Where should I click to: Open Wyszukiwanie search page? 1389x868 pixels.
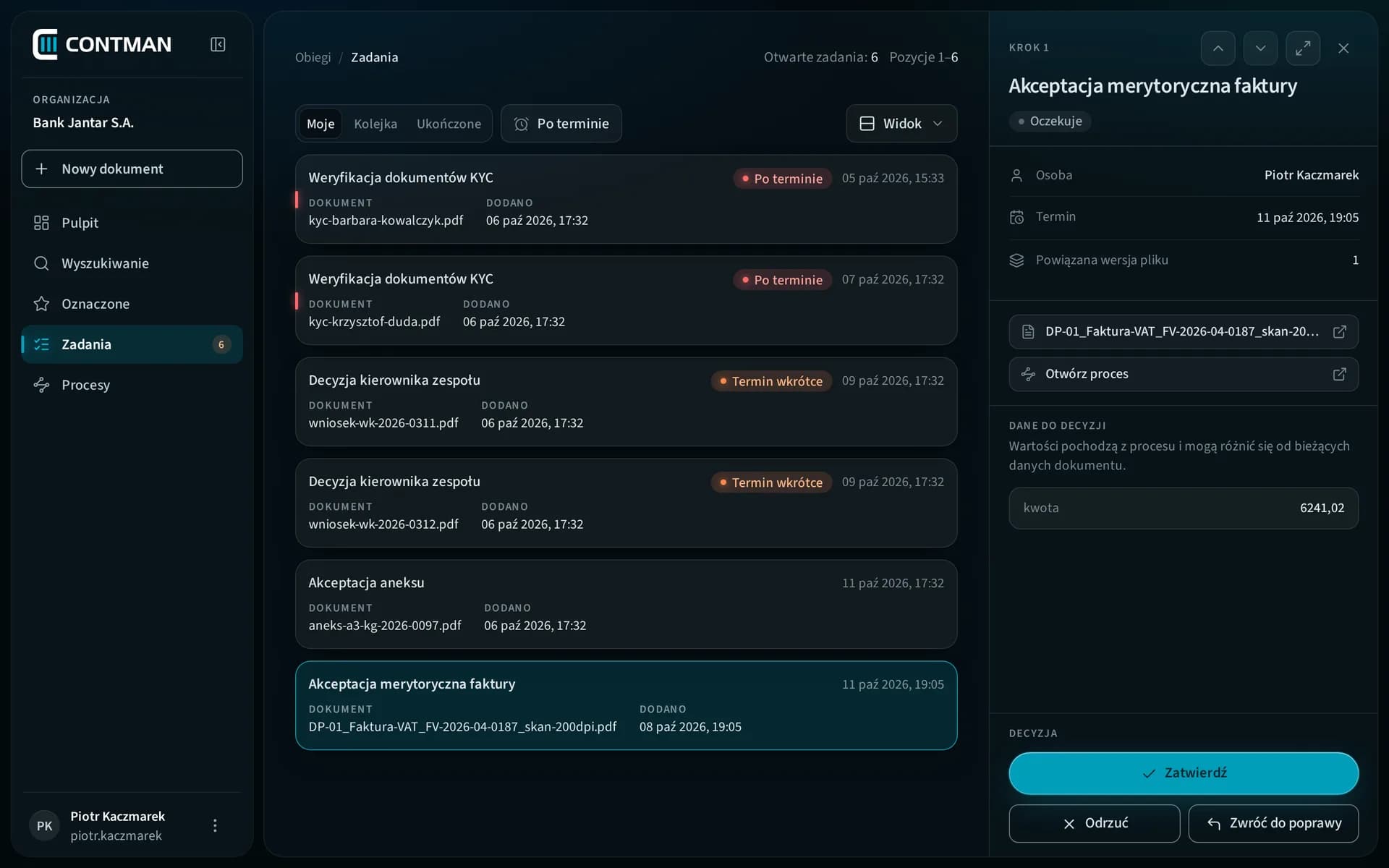pos(132,263)
